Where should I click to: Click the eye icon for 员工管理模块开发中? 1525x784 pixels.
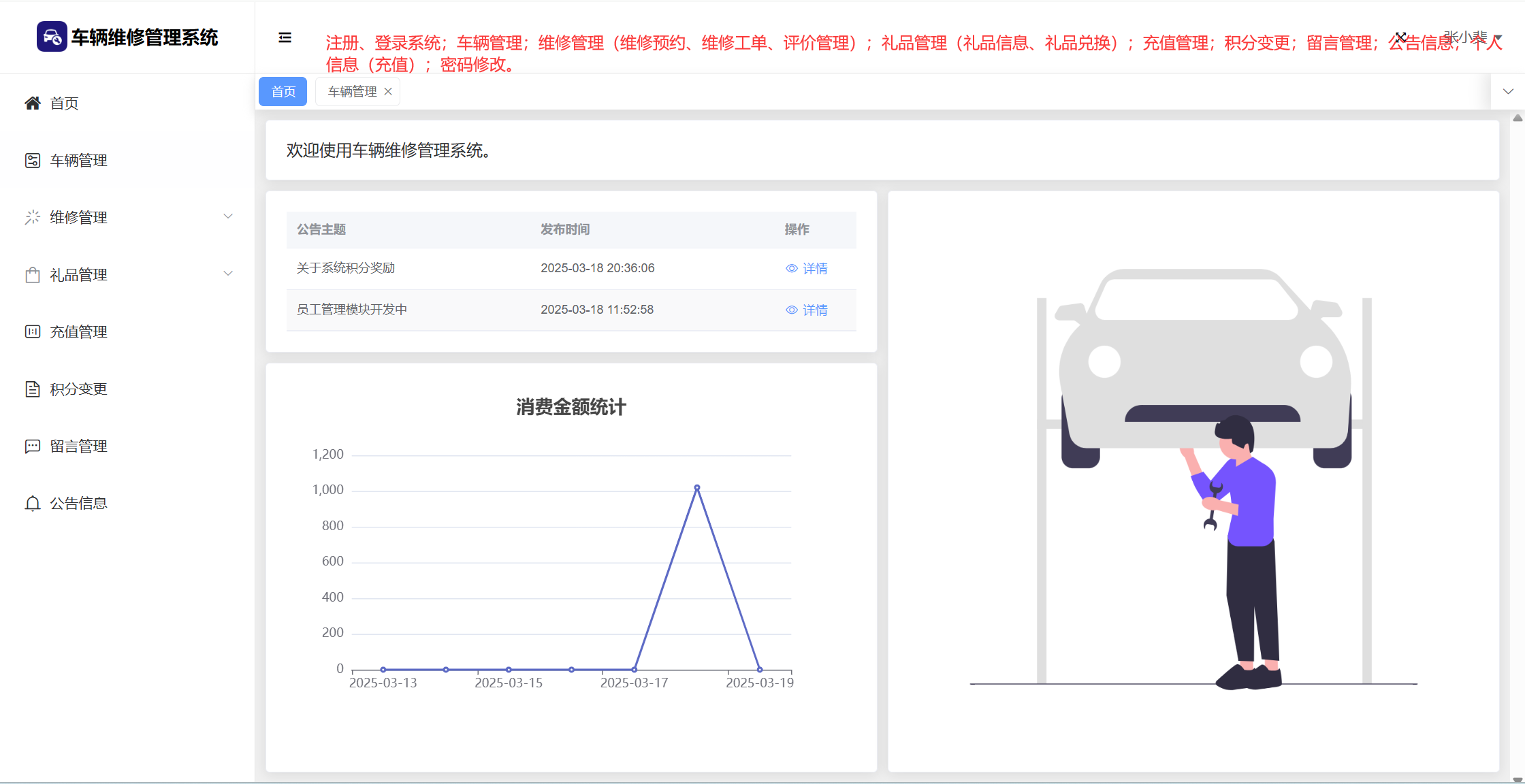(792, 310)
